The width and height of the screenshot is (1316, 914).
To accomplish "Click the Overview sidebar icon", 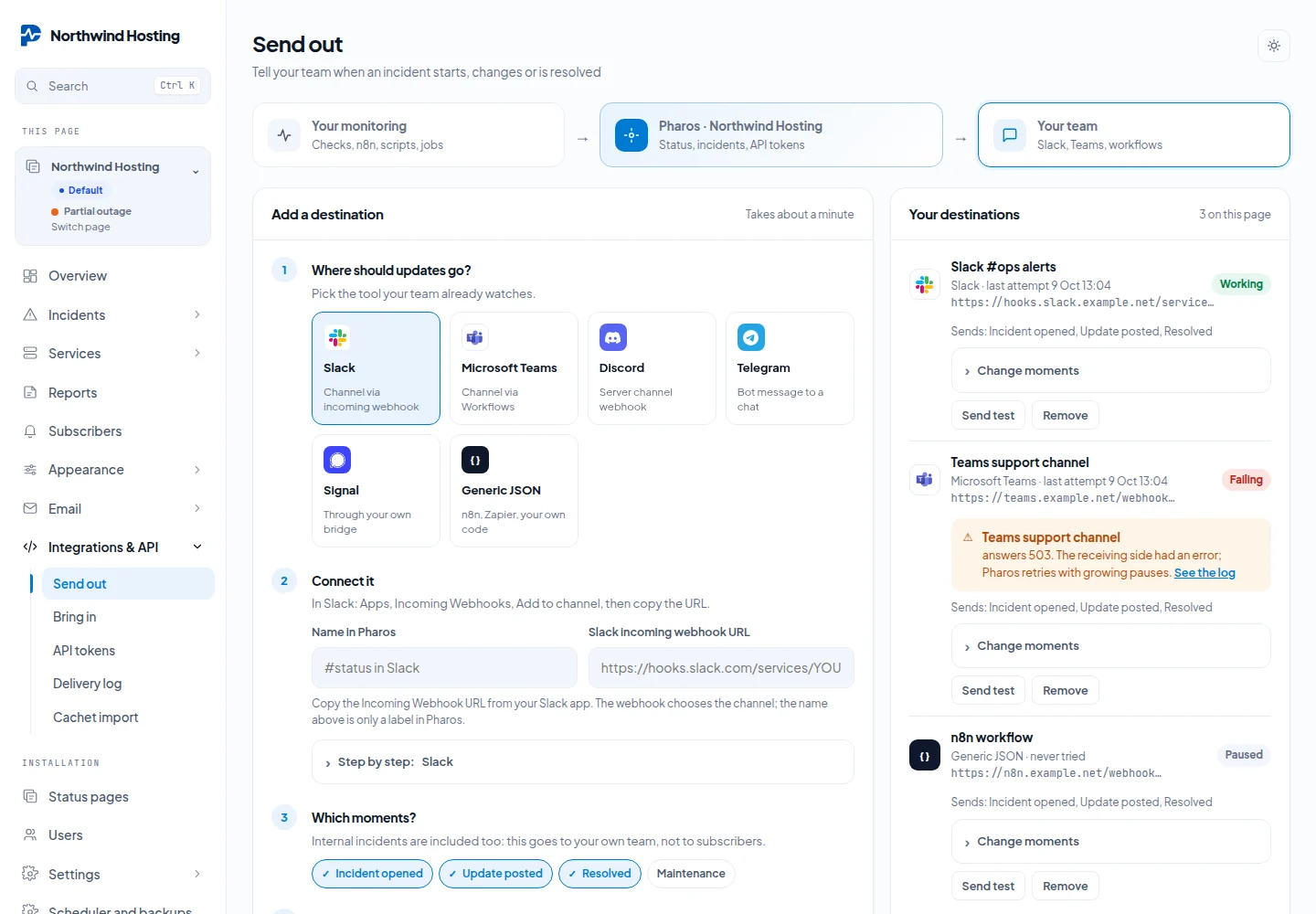I will pos(30,276).
